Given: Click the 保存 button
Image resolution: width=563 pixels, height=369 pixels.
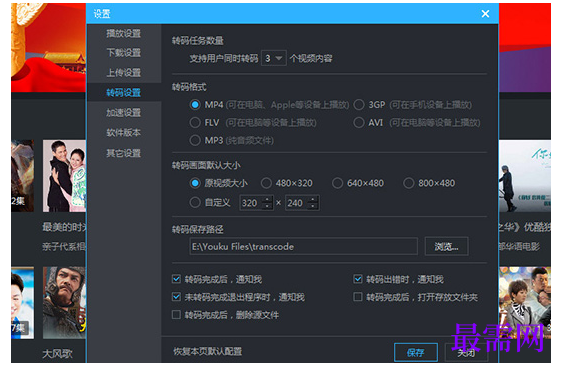Looking at the screenshot, I should tap(416, 352).
